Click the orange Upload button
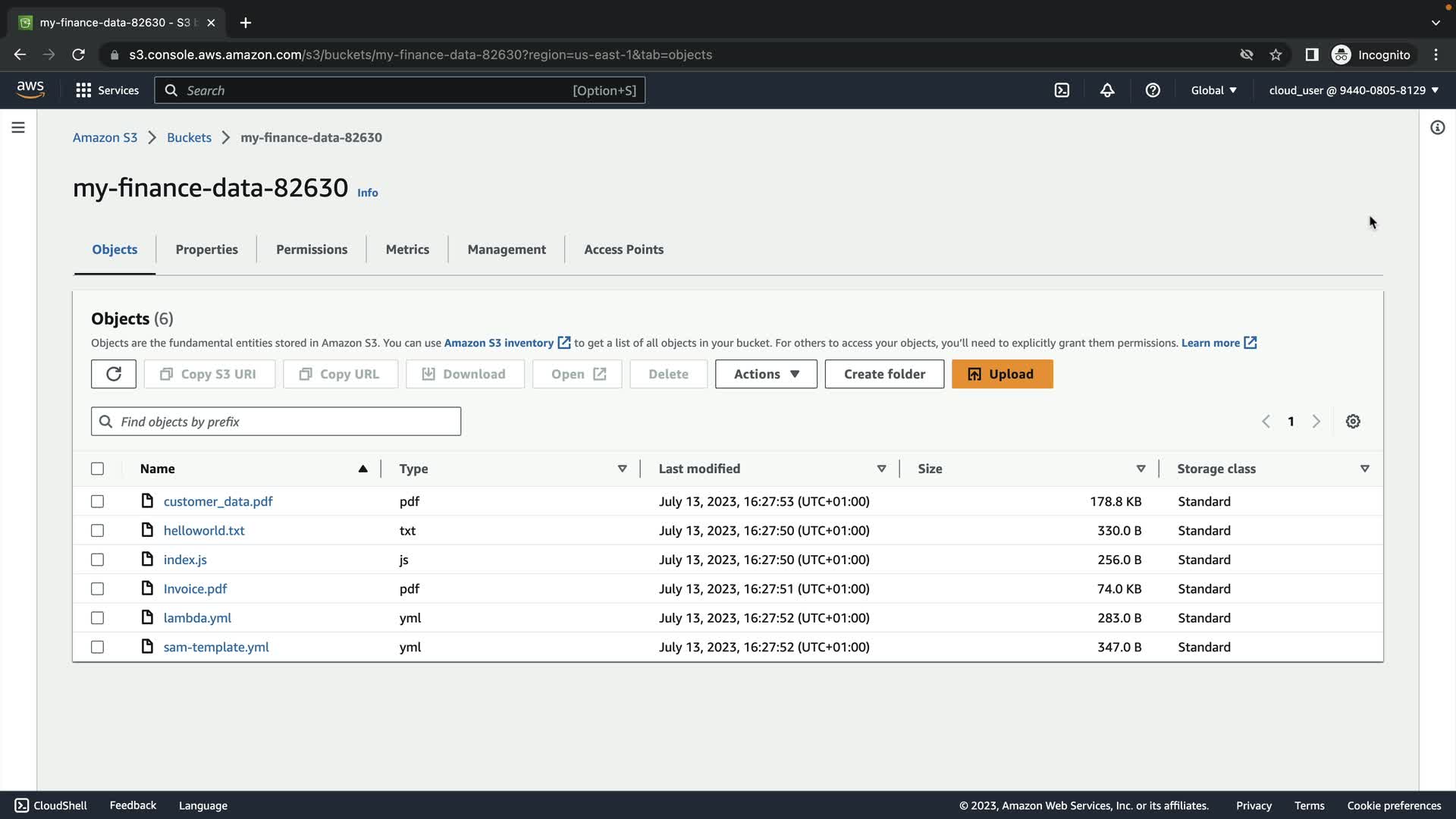1456x819 pixels. [x=1002, y=374]
